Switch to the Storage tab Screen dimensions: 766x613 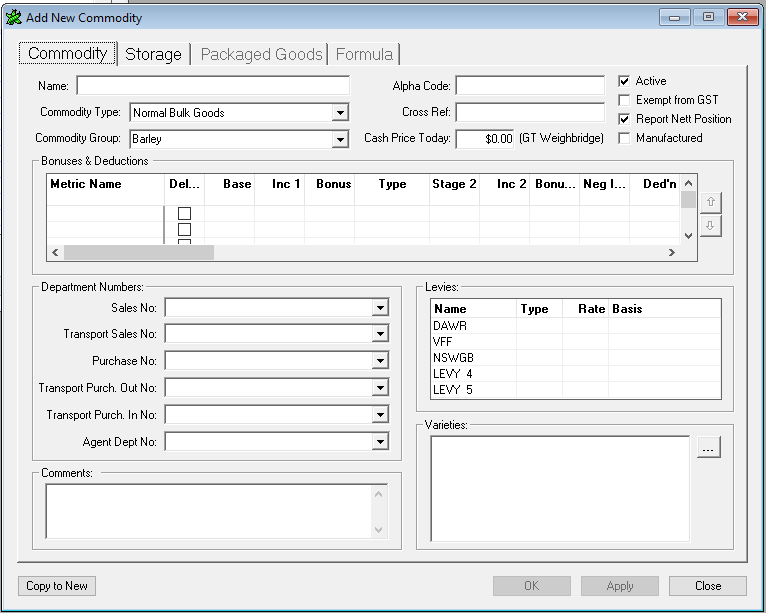pyautogui.click(x=153, y=54)
